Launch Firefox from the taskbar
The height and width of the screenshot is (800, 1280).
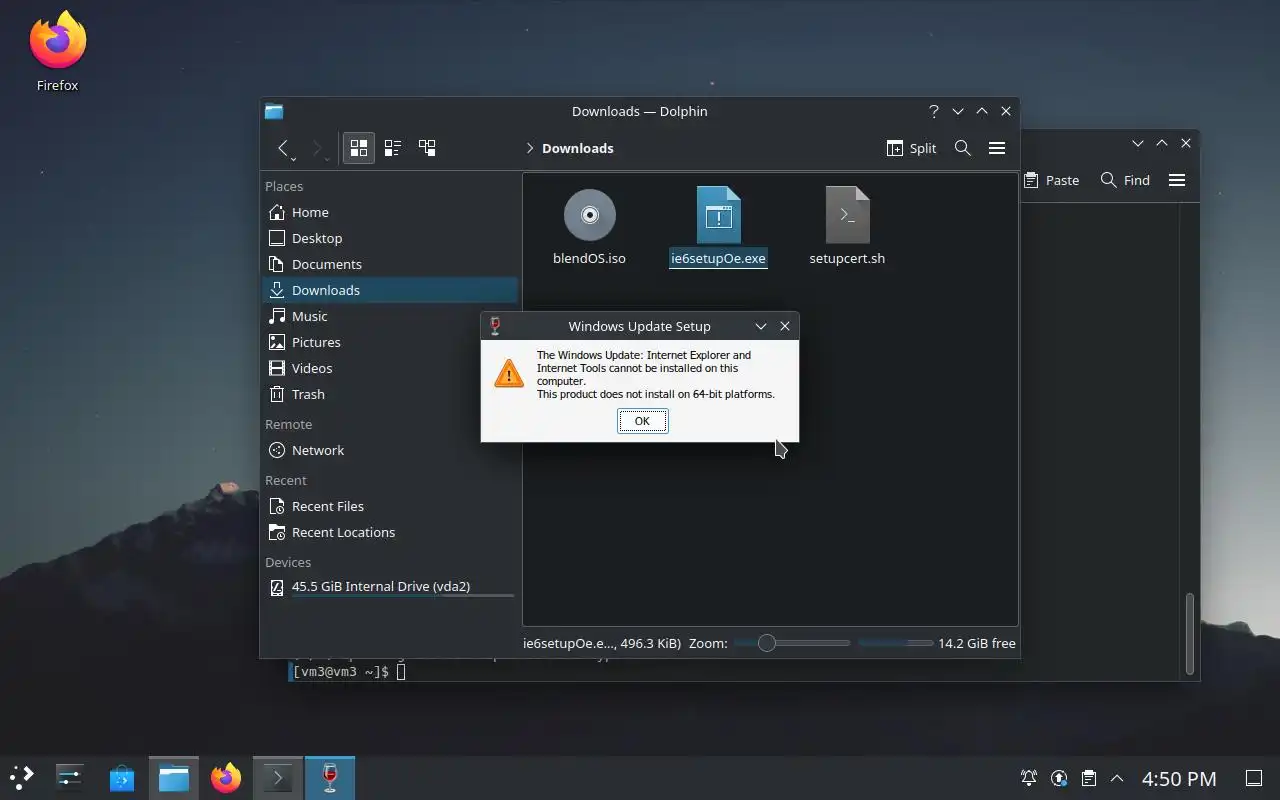[x=226, y=777]
